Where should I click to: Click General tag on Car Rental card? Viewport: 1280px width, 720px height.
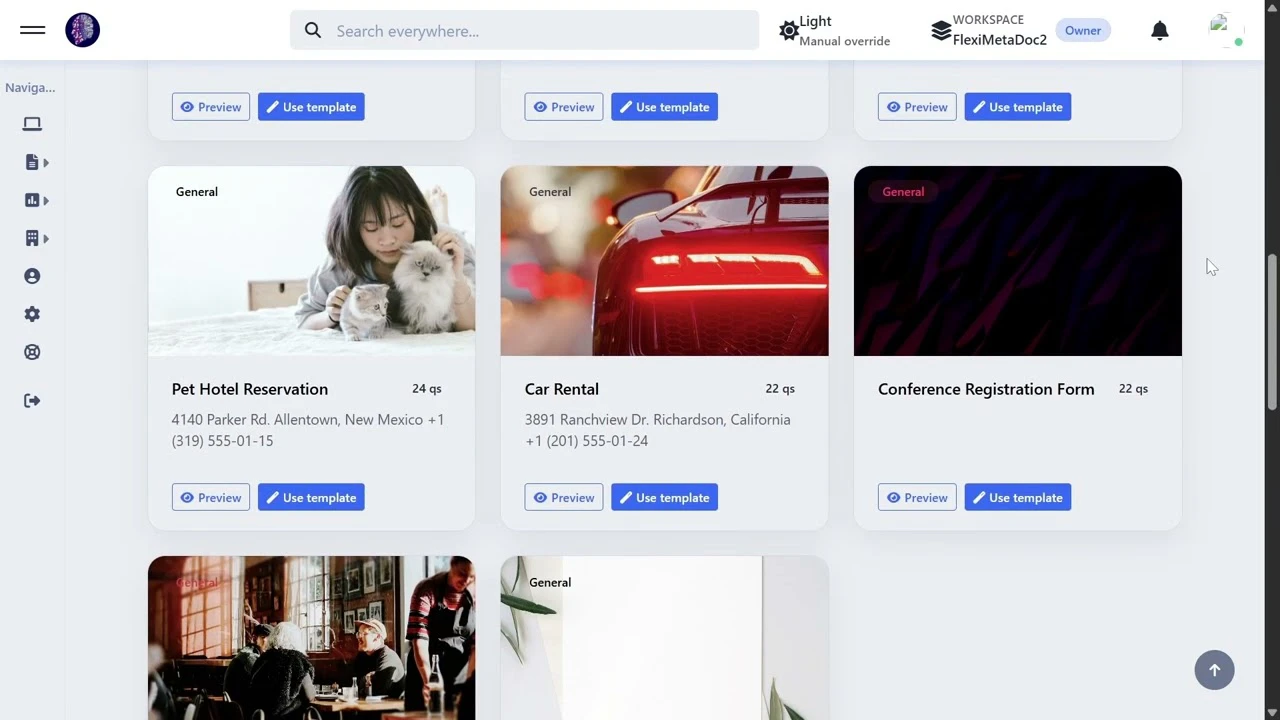(550, 192)
